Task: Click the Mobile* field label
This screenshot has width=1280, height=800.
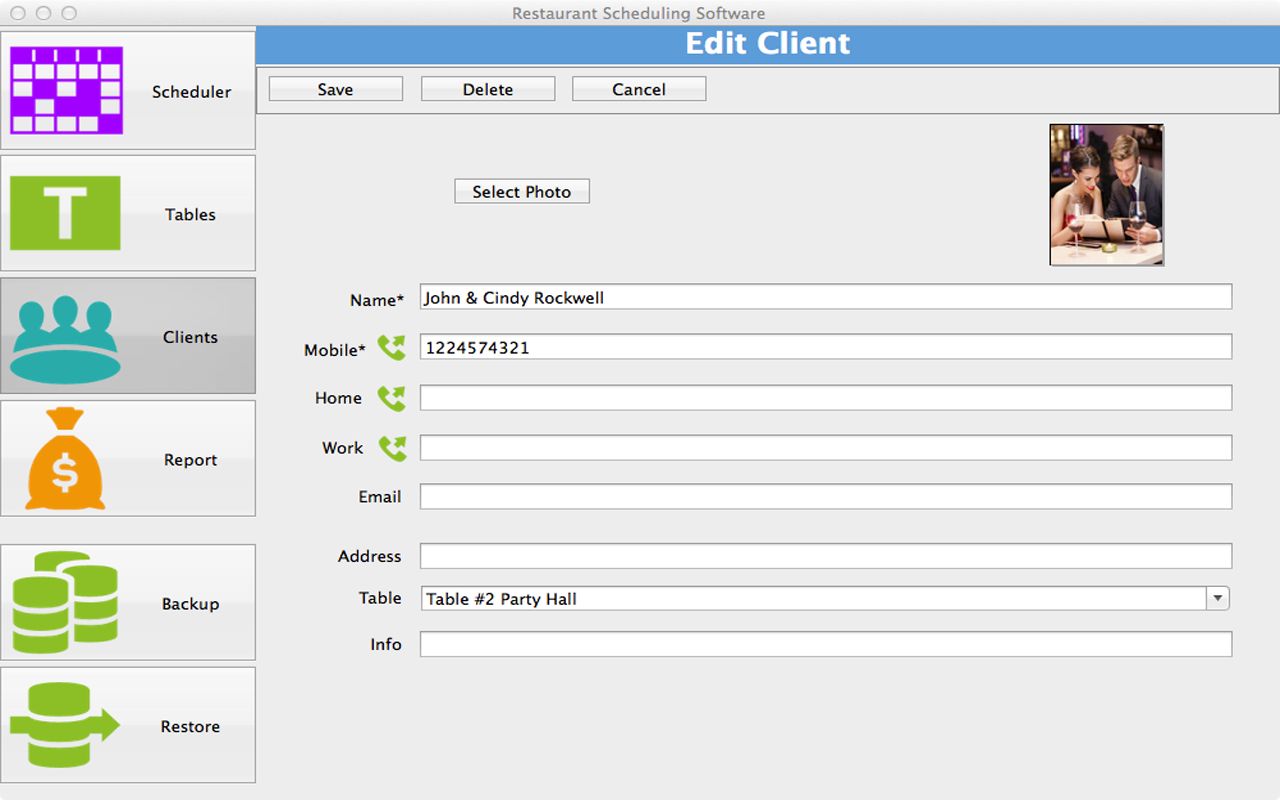Action: tap(335, 350)
